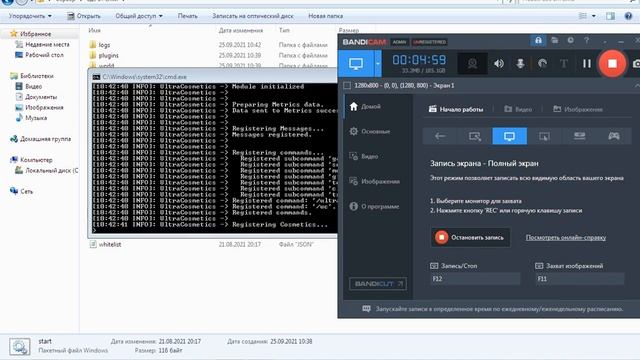Click Открыть in Explorer toolbar
Viewport: 640px width, 360px height.
coord(84,16)
